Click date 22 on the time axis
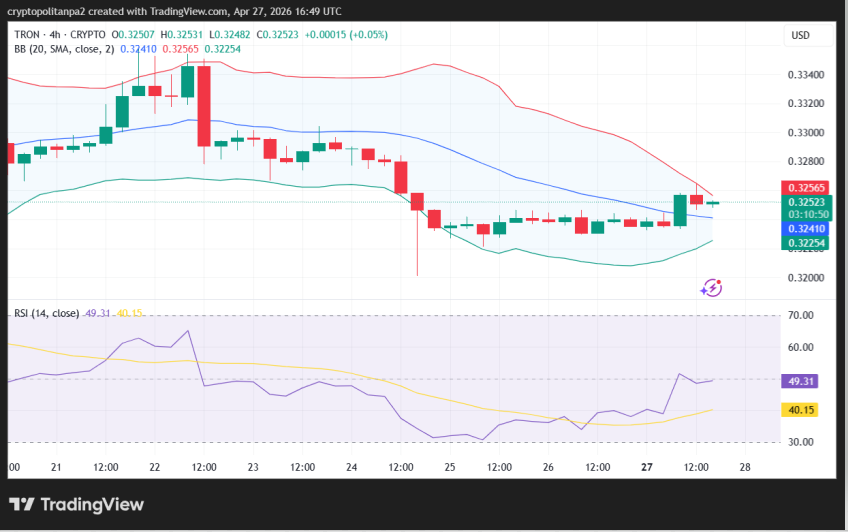Screen dimensions: 848x532 click(x=155, y=467)
